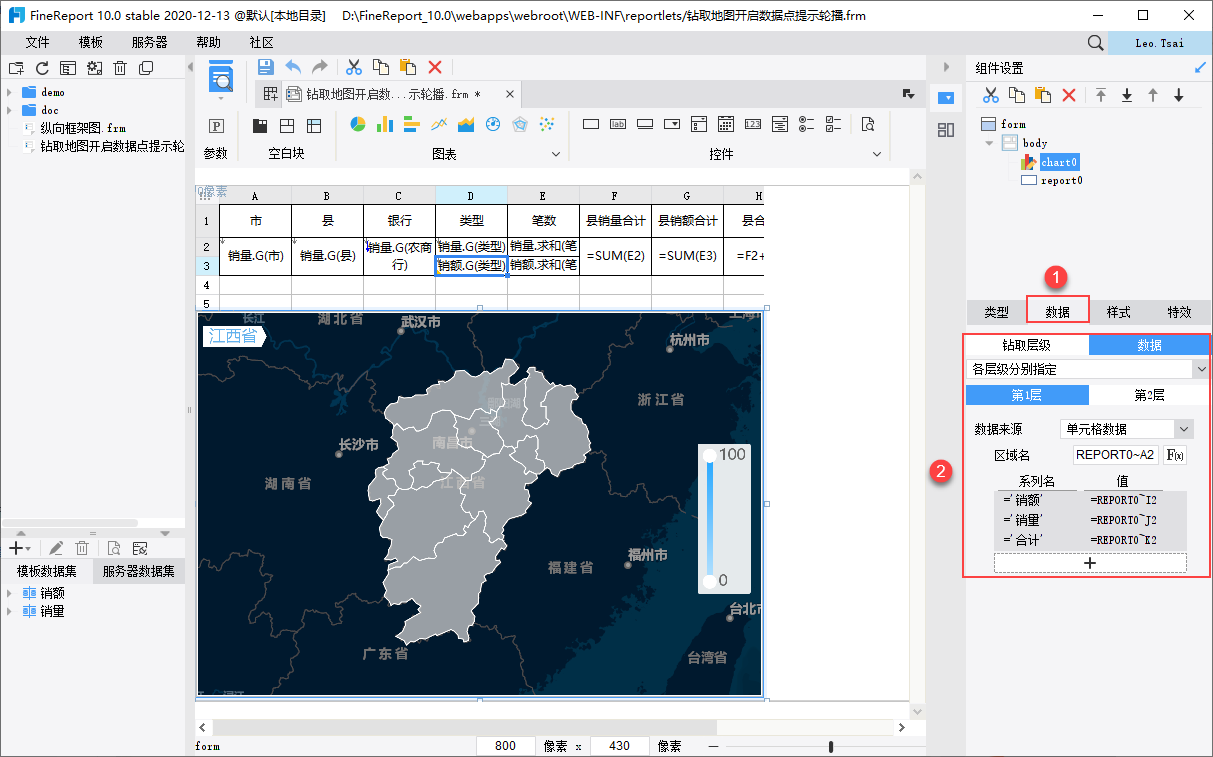The height and width of the screenshot is (757, 1213).
Task: Add the parameter panel (P) icon
Action: click(x=215, y=126)
